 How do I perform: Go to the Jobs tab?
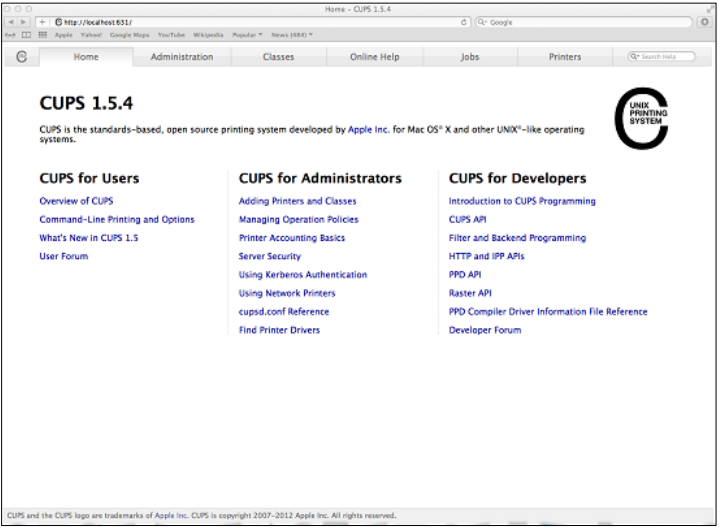(469, 57)
